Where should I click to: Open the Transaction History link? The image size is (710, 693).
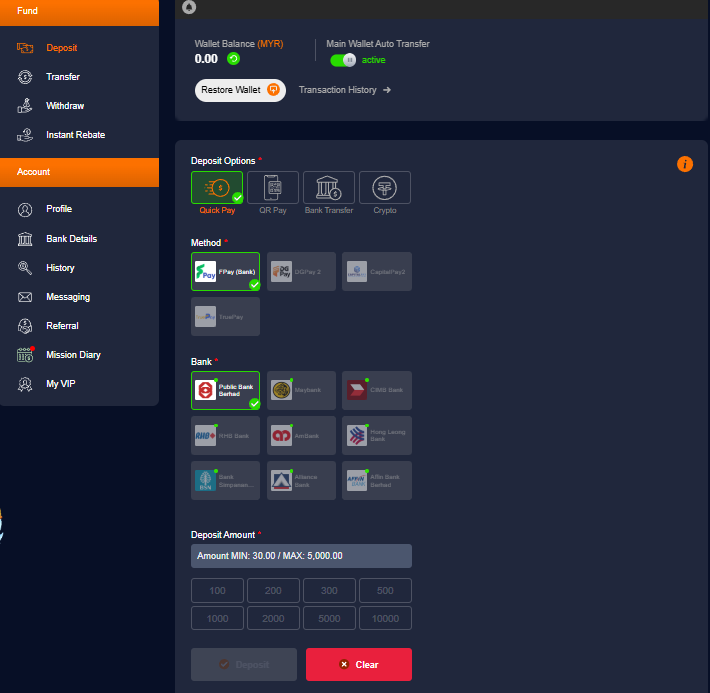(344, 90)
